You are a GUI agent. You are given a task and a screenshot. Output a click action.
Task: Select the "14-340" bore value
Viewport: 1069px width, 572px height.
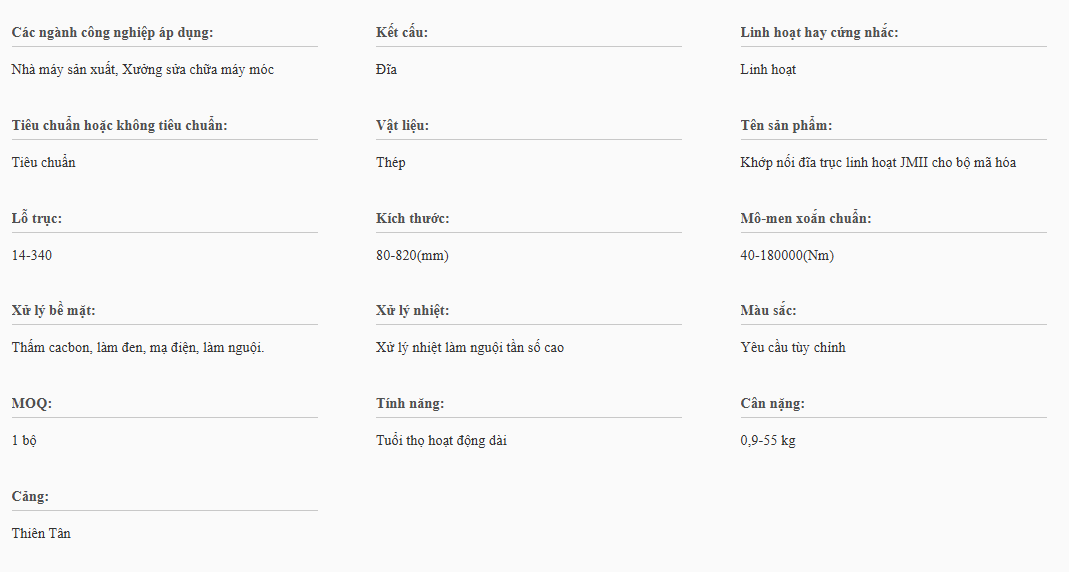tap(32, 255)
